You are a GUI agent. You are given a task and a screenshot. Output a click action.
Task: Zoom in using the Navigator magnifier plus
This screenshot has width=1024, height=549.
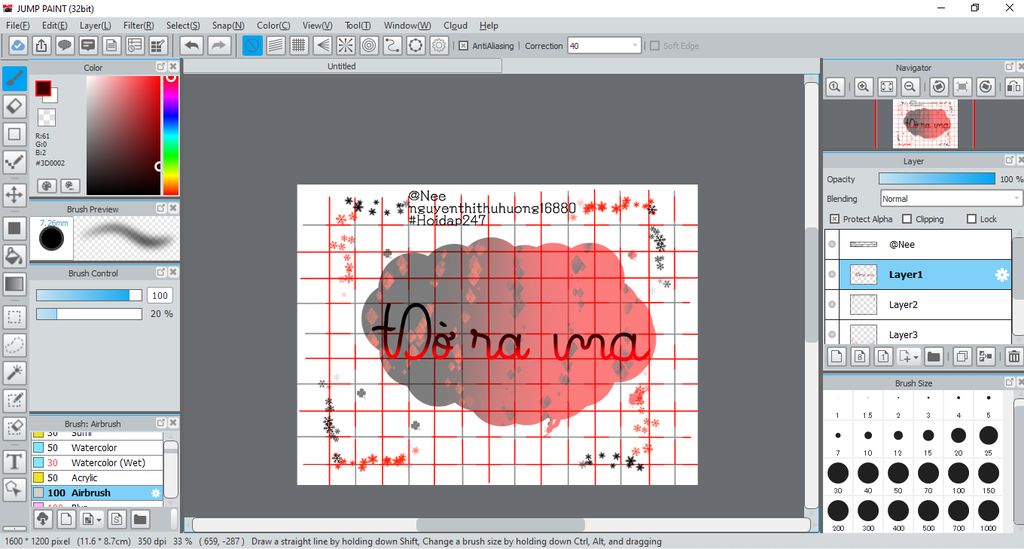[x=863, y=87]
